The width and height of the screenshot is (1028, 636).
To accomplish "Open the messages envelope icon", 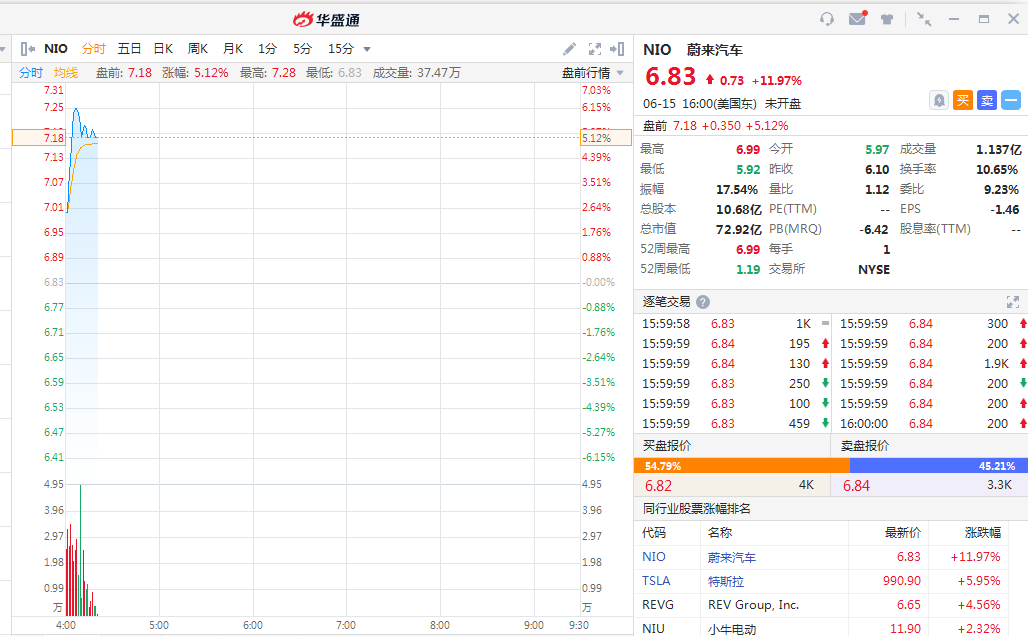I will [857, 19].
